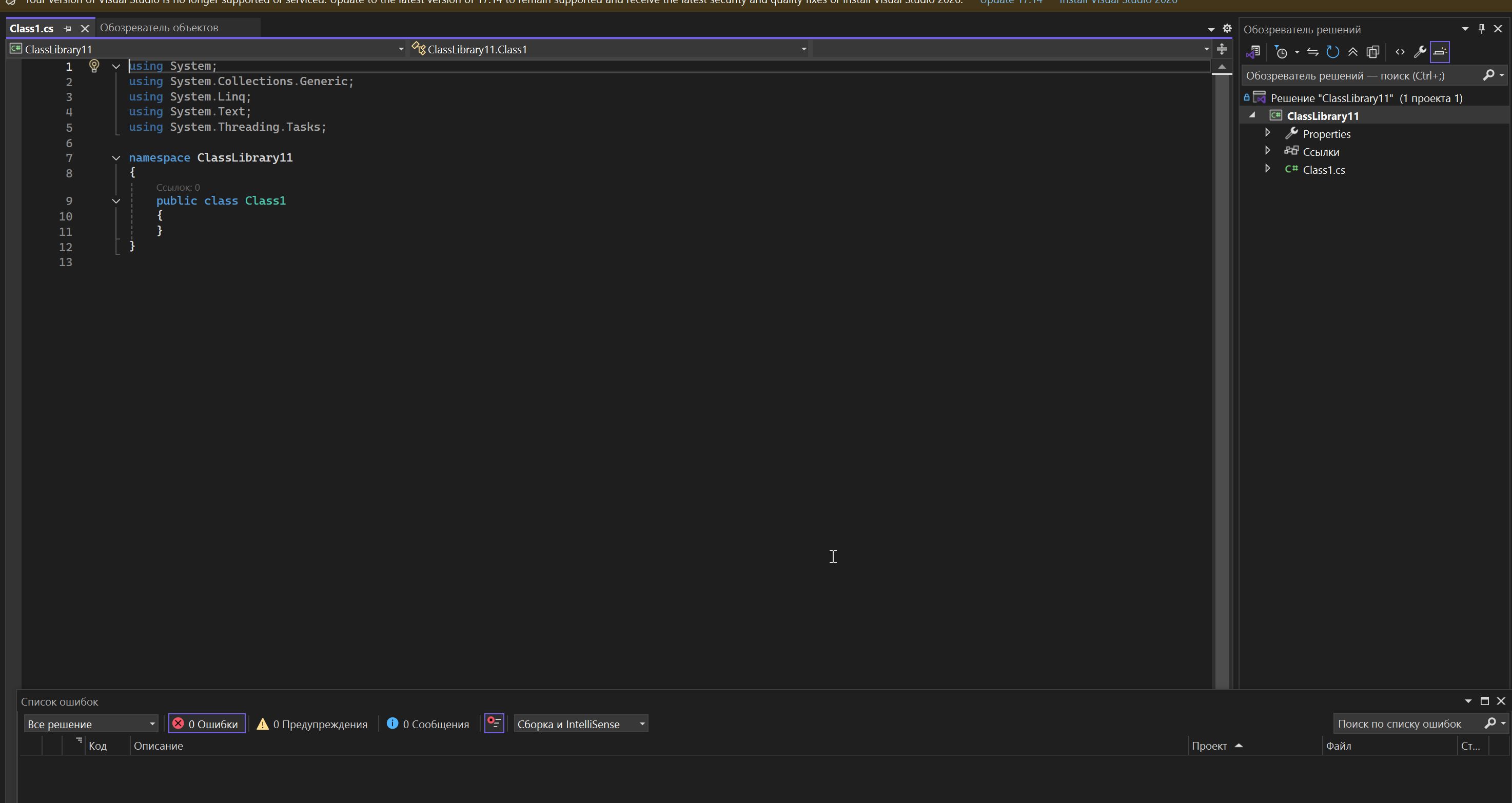Click the Show All Files icon
This screenshot has width=1512, height=803.
(x=1372, y=52)
